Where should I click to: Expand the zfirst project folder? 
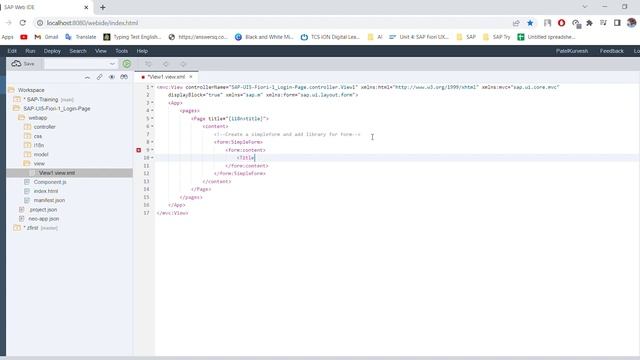(17, 228)
